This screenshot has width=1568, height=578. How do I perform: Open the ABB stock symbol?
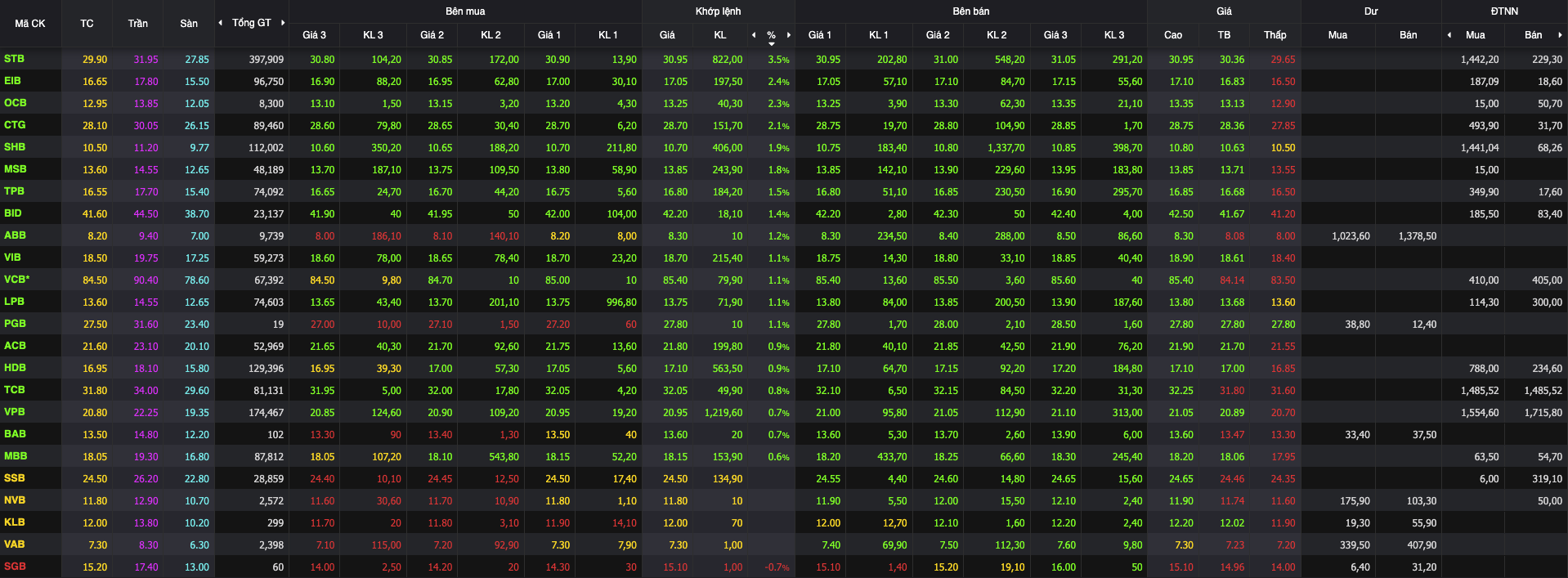click(15, 235)
